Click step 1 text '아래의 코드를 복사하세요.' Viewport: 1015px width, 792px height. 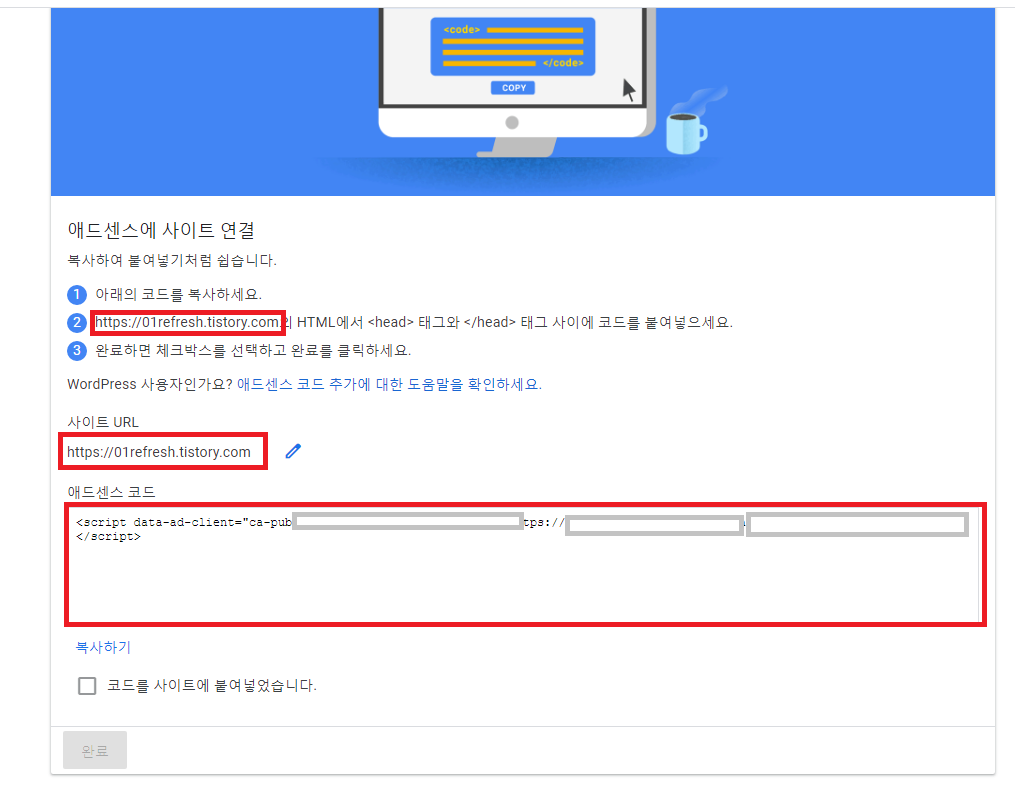click(179, 294)
